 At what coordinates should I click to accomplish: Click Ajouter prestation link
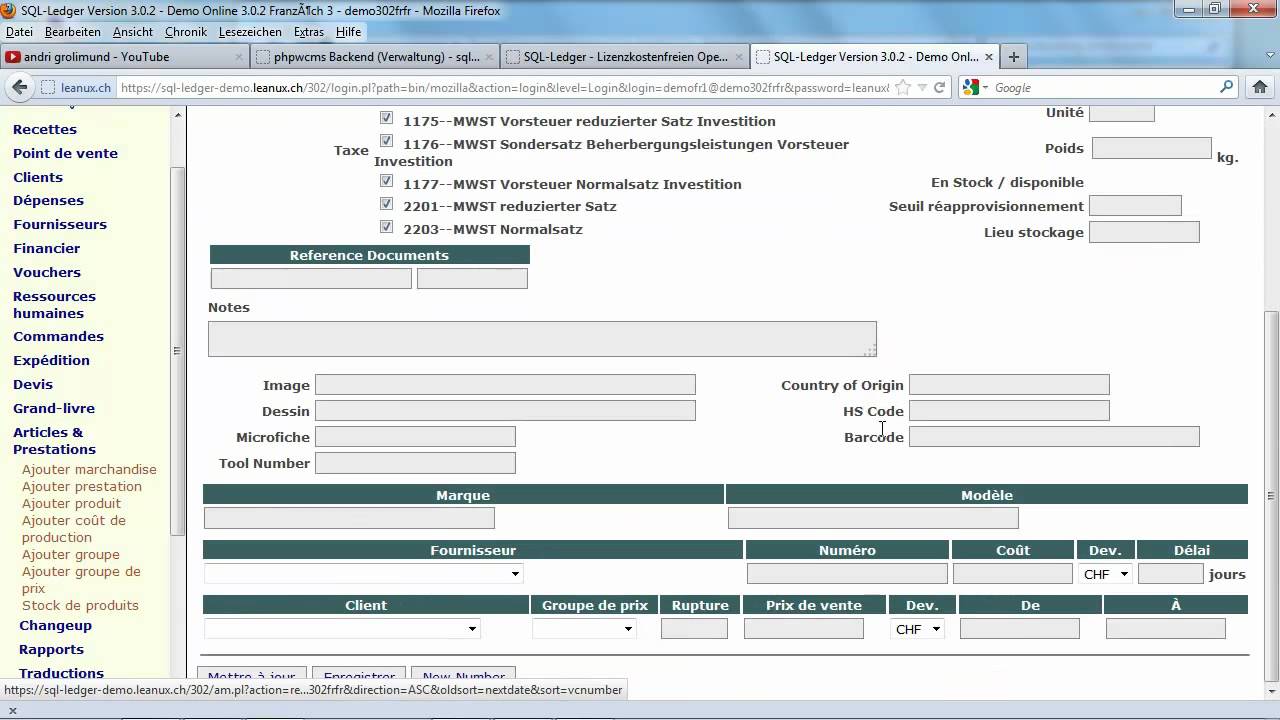point(82,486)
